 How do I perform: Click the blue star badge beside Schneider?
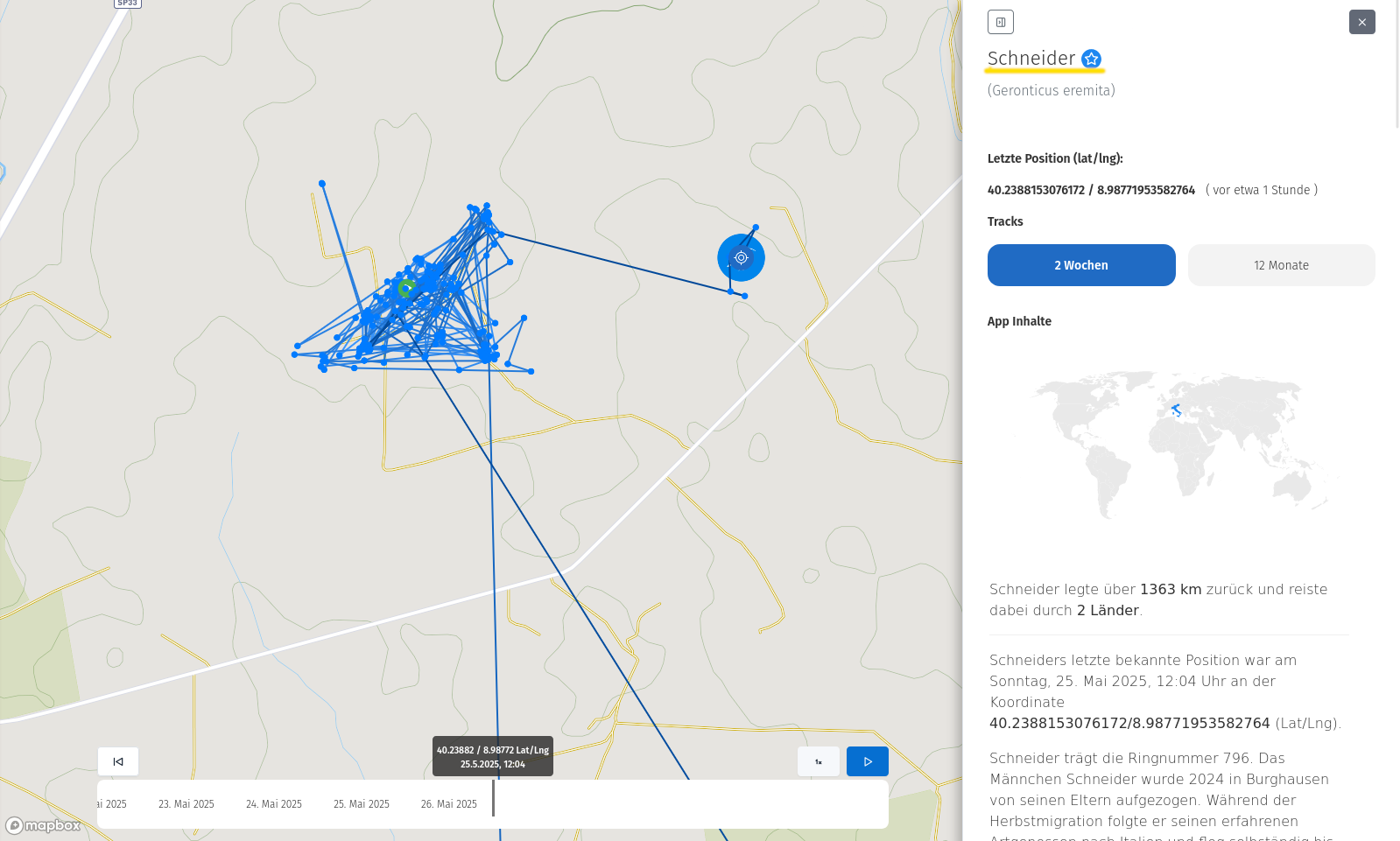pos(1091,59)
